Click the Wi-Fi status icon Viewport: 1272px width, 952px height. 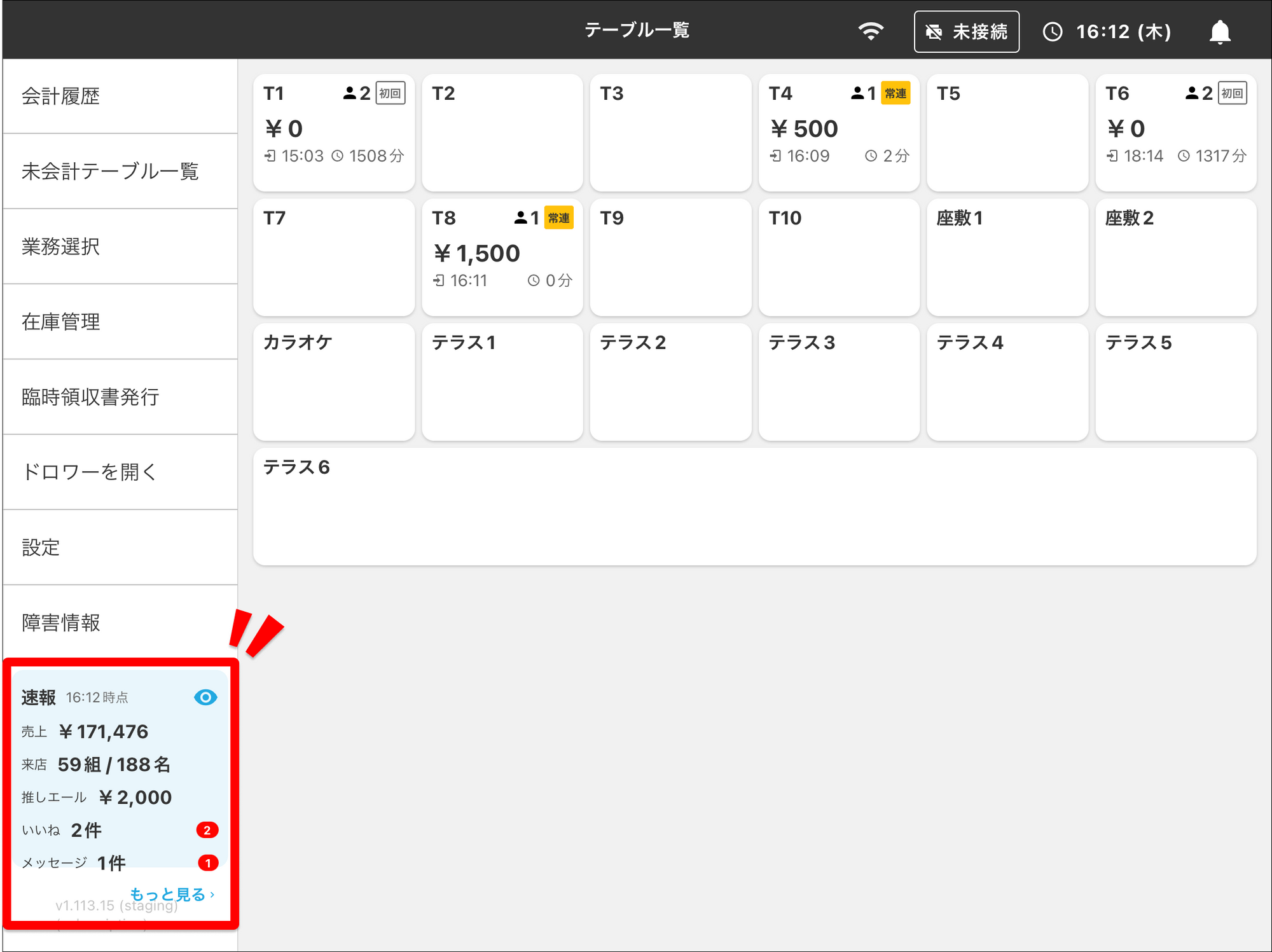coord(870,31)
